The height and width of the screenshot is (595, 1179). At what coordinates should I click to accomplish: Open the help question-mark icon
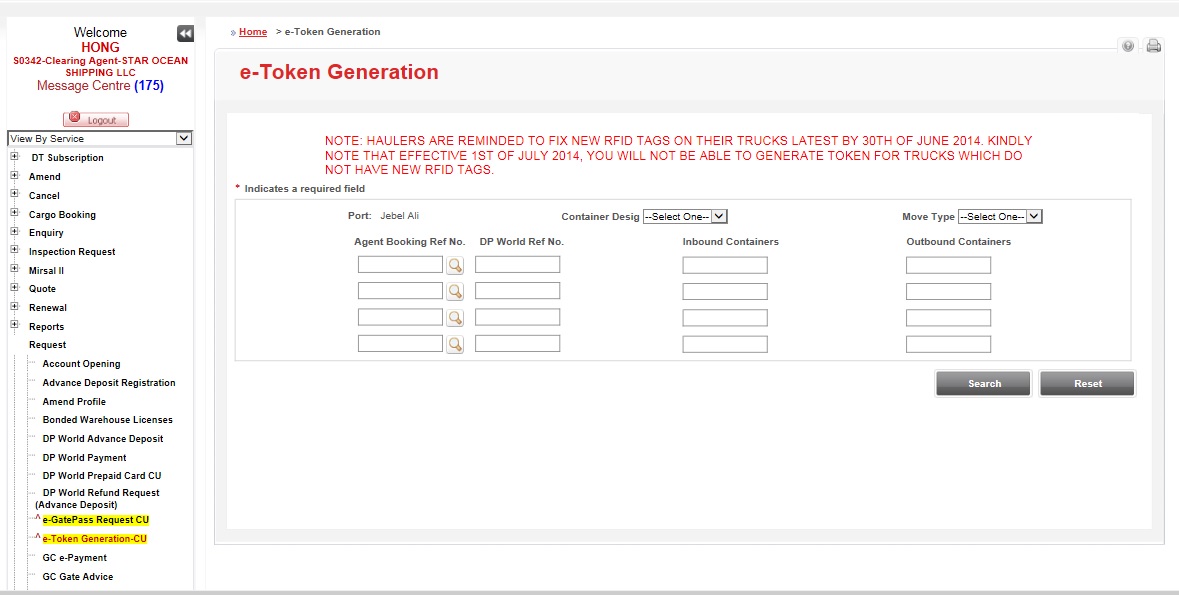click(1128, 46)
